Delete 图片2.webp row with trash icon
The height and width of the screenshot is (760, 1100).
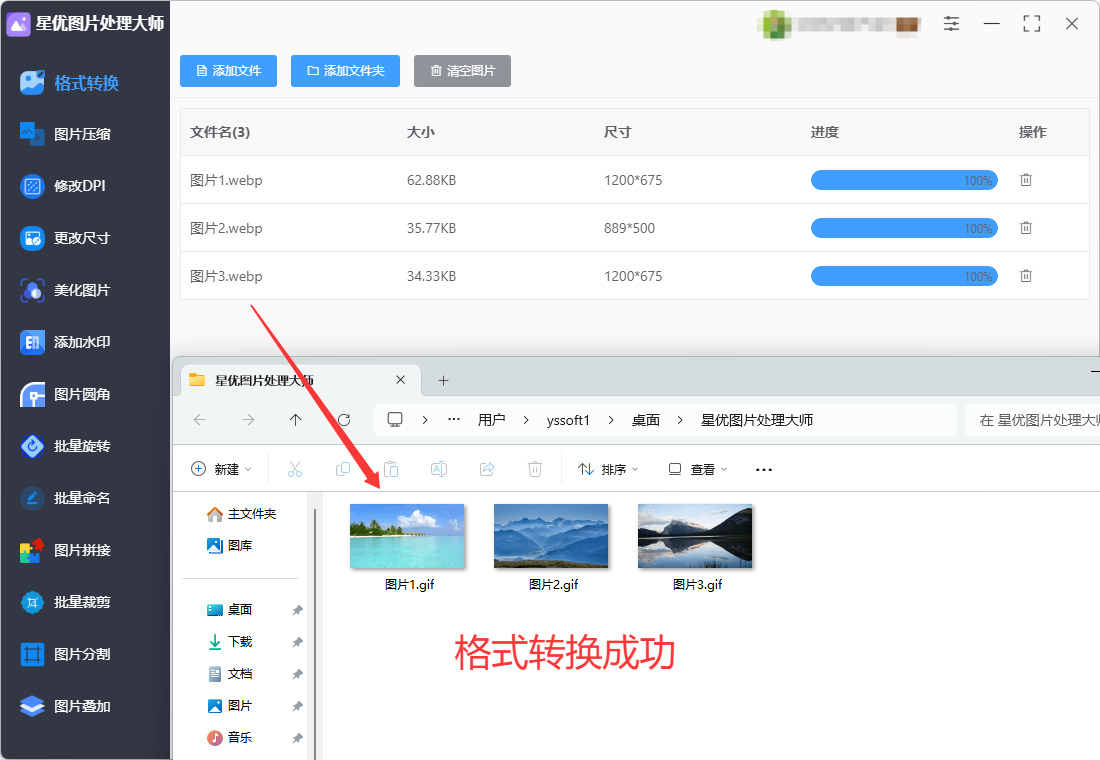pyautogui.click(x=1026, y=228)
